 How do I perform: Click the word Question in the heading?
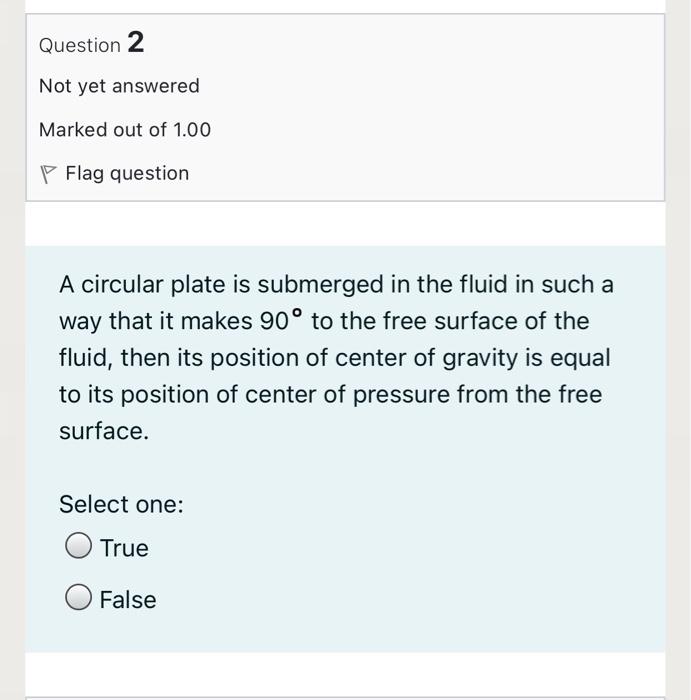click(x=79, y=45)
